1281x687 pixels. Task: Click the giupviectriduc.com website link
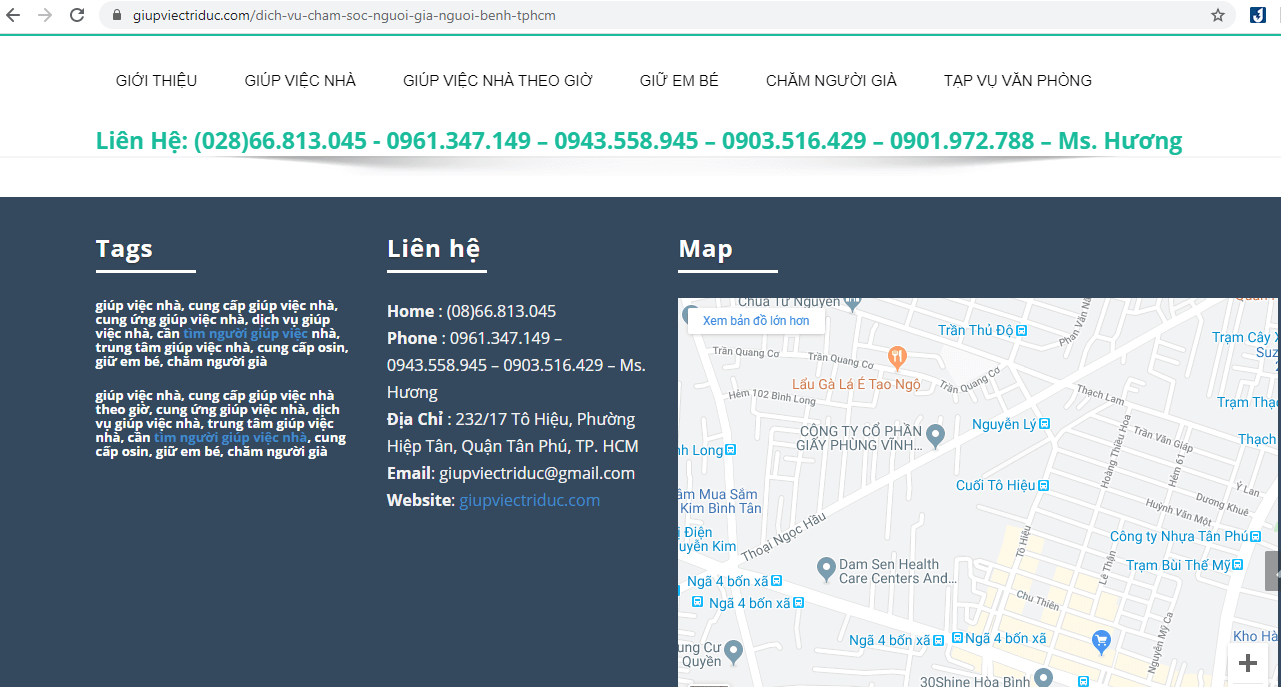(529, 500)
